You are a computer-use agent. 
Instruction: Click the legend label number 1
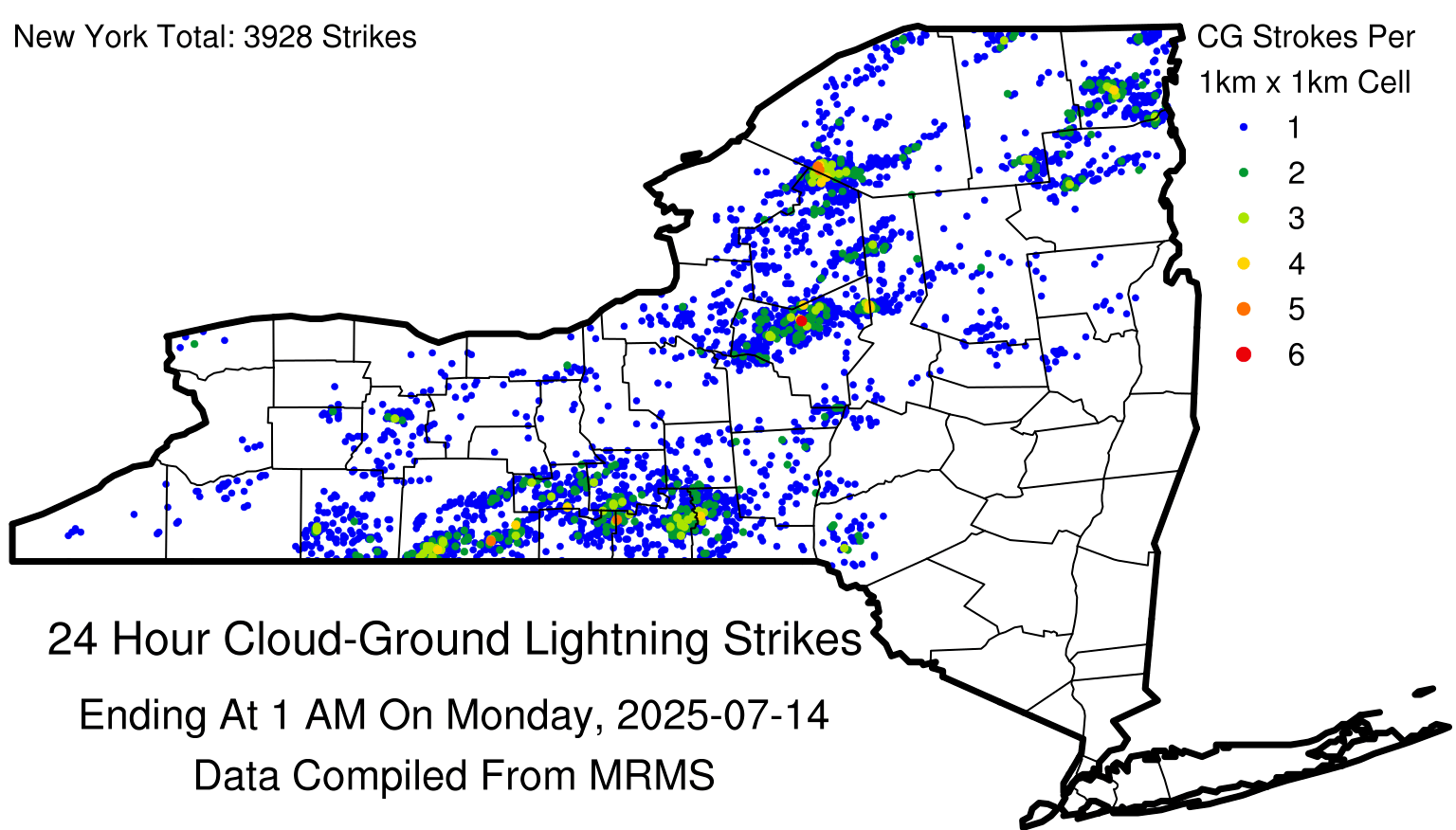[x=1295, y=128]
